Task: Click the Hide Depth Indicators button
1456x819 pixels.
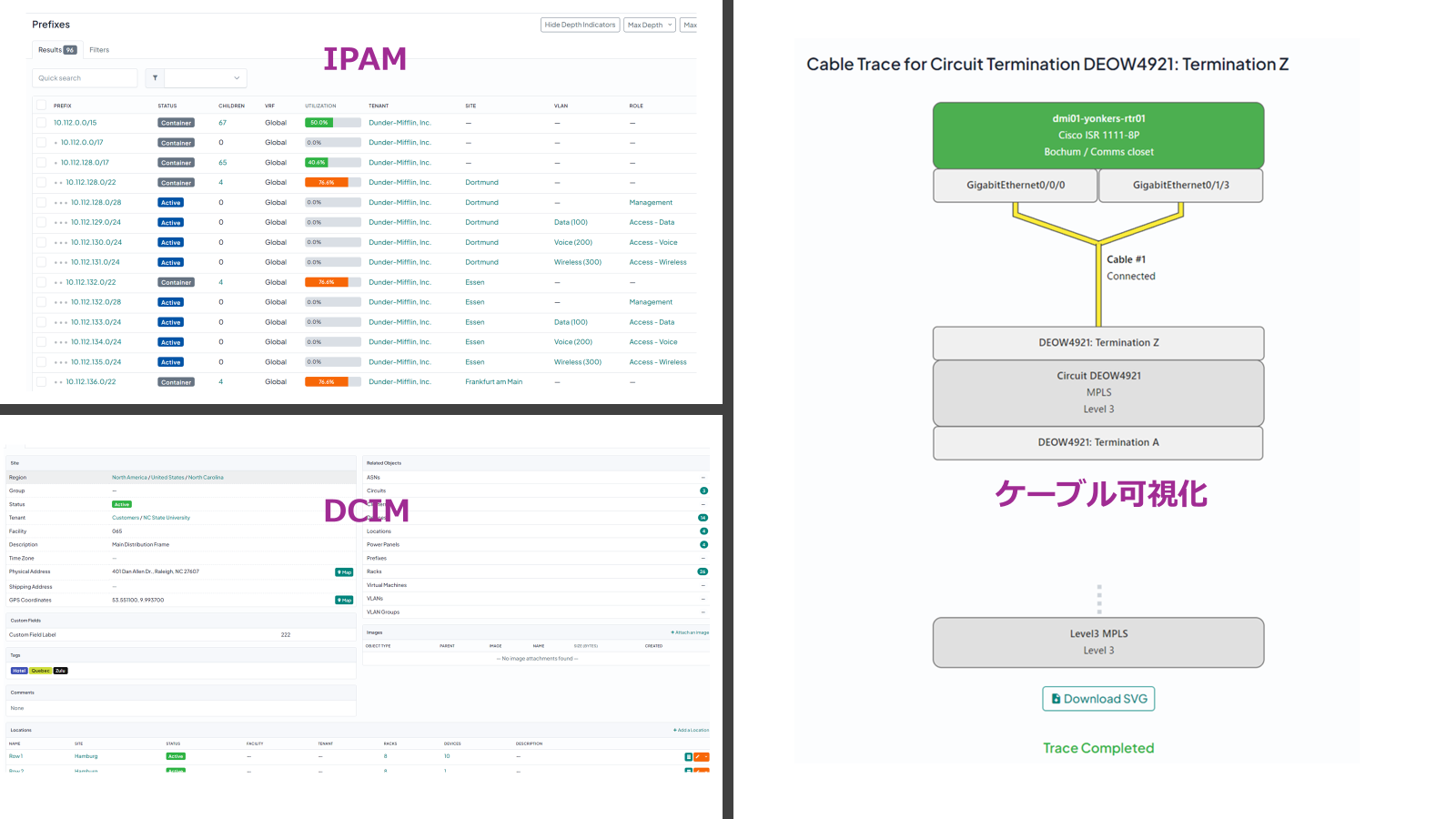Action: (x=580, y=25)
